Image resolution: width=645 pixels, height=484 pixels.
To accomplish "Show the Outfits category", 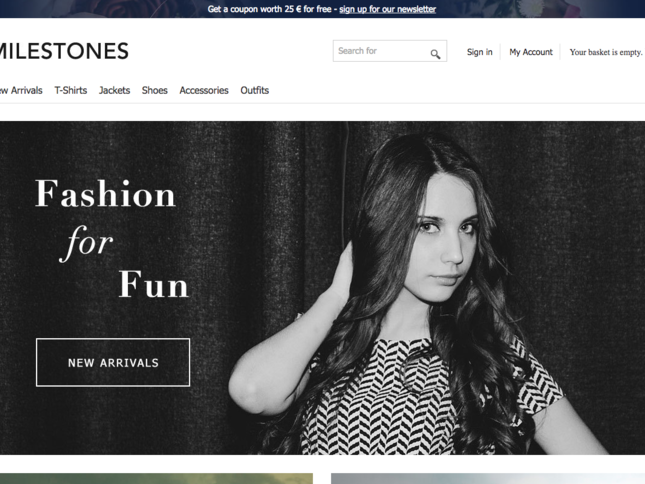I will 254,90.
